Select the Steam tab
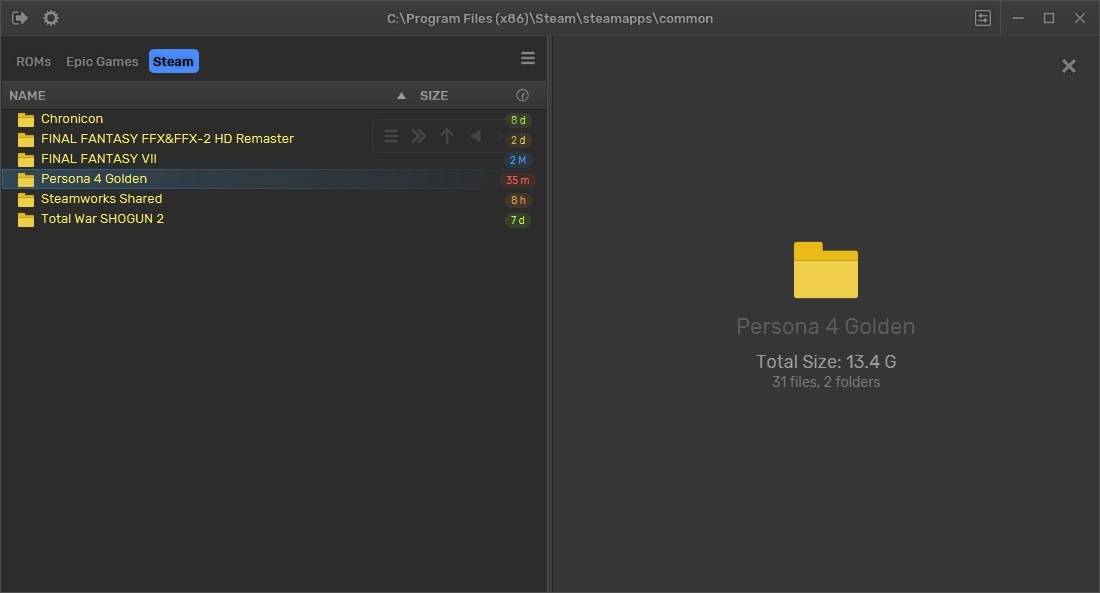1100x593 pixels. [x=172, y=61]
